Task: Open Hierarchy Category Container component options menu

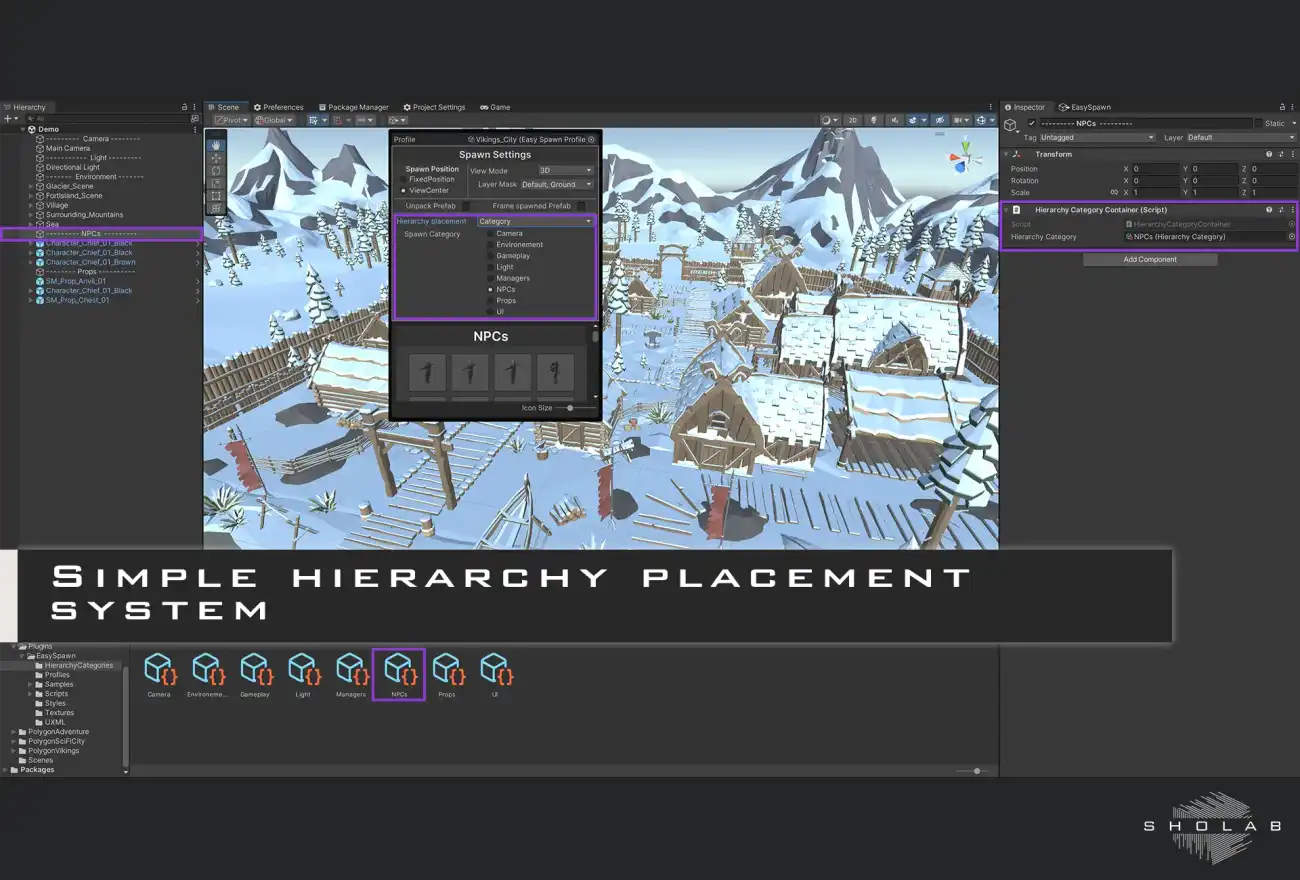Action: tap(1292, 210)
